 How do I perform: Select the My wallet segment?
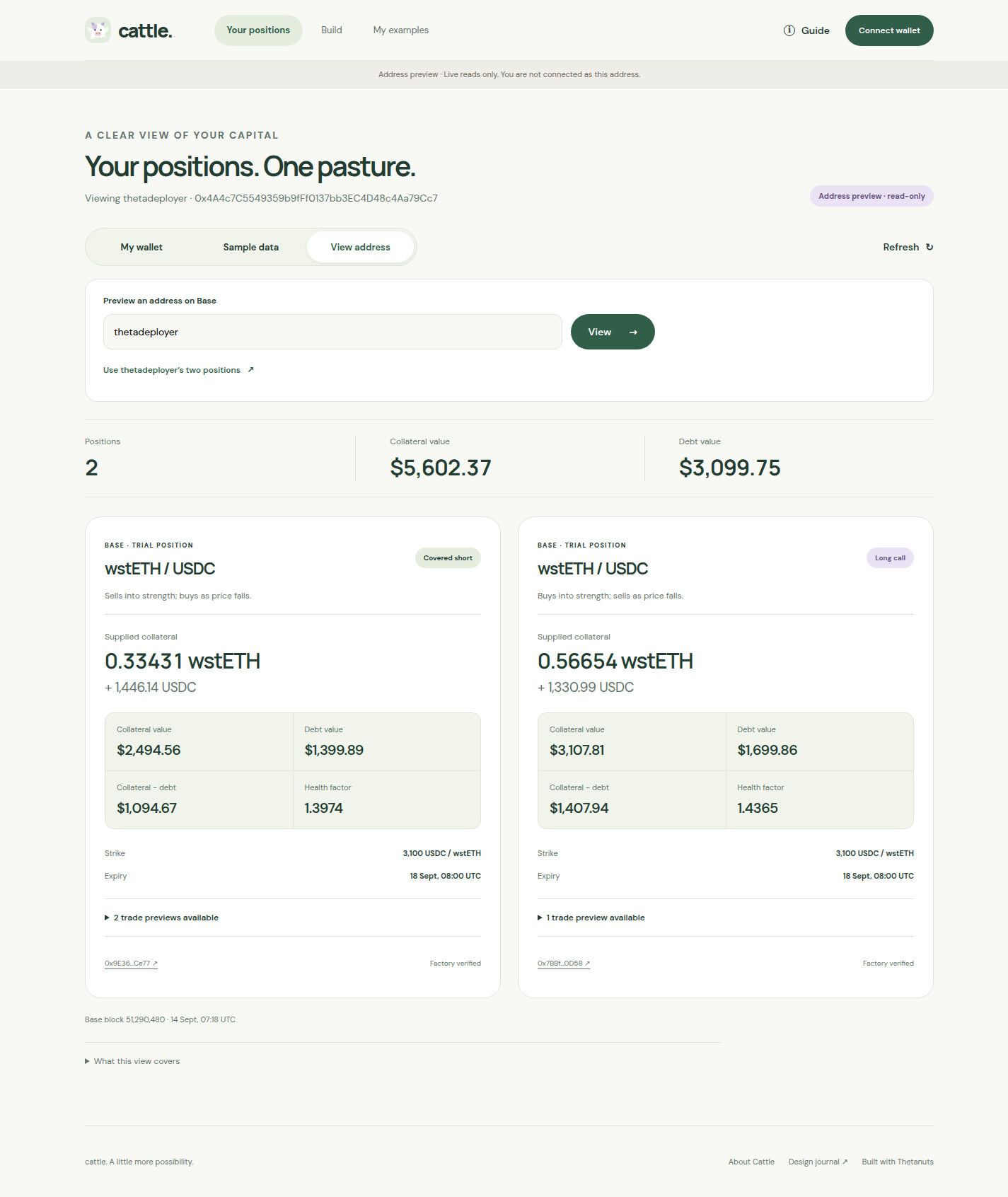141,247
